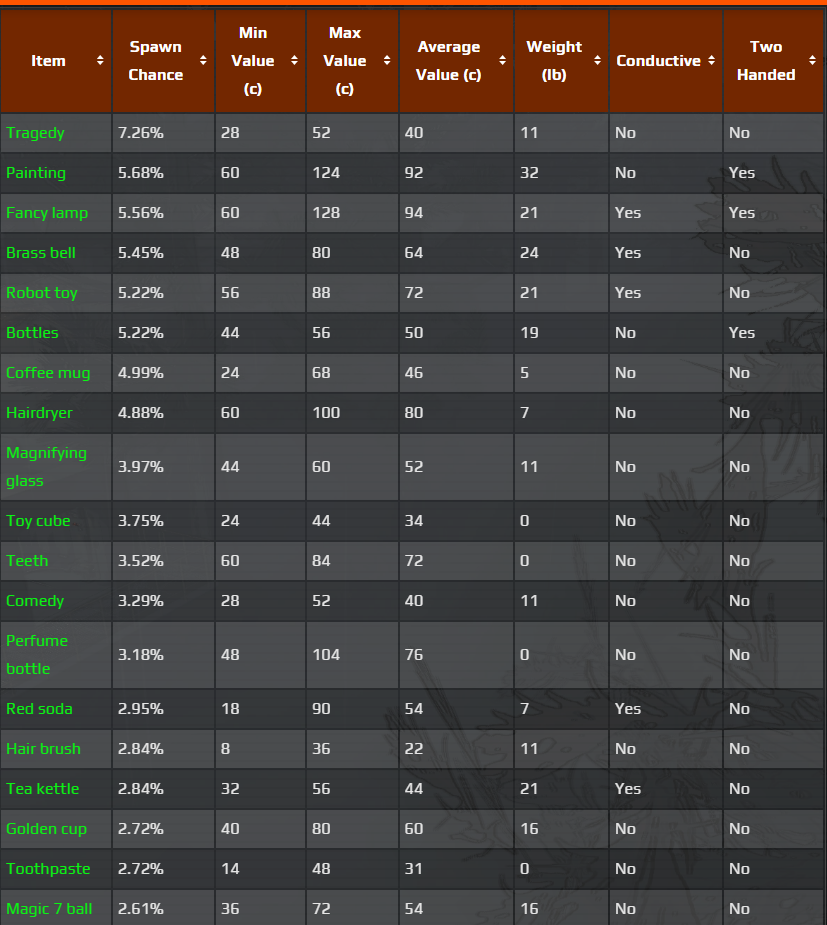The width and height of the screenshot is (827, 925).
Task: Open the Tea kettle link
Action: [x=43, y=789]
